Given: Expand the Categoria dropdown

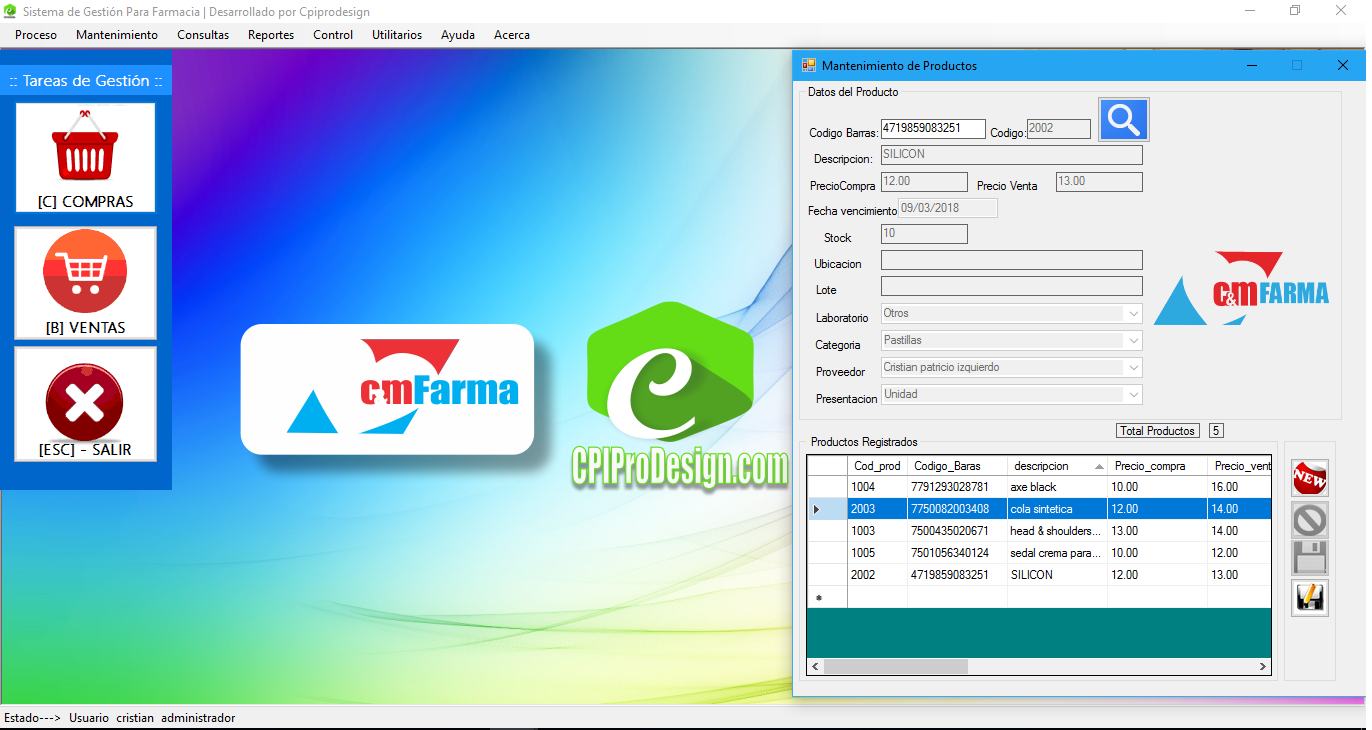Looking at the screenshot, I should point(1133,341).
